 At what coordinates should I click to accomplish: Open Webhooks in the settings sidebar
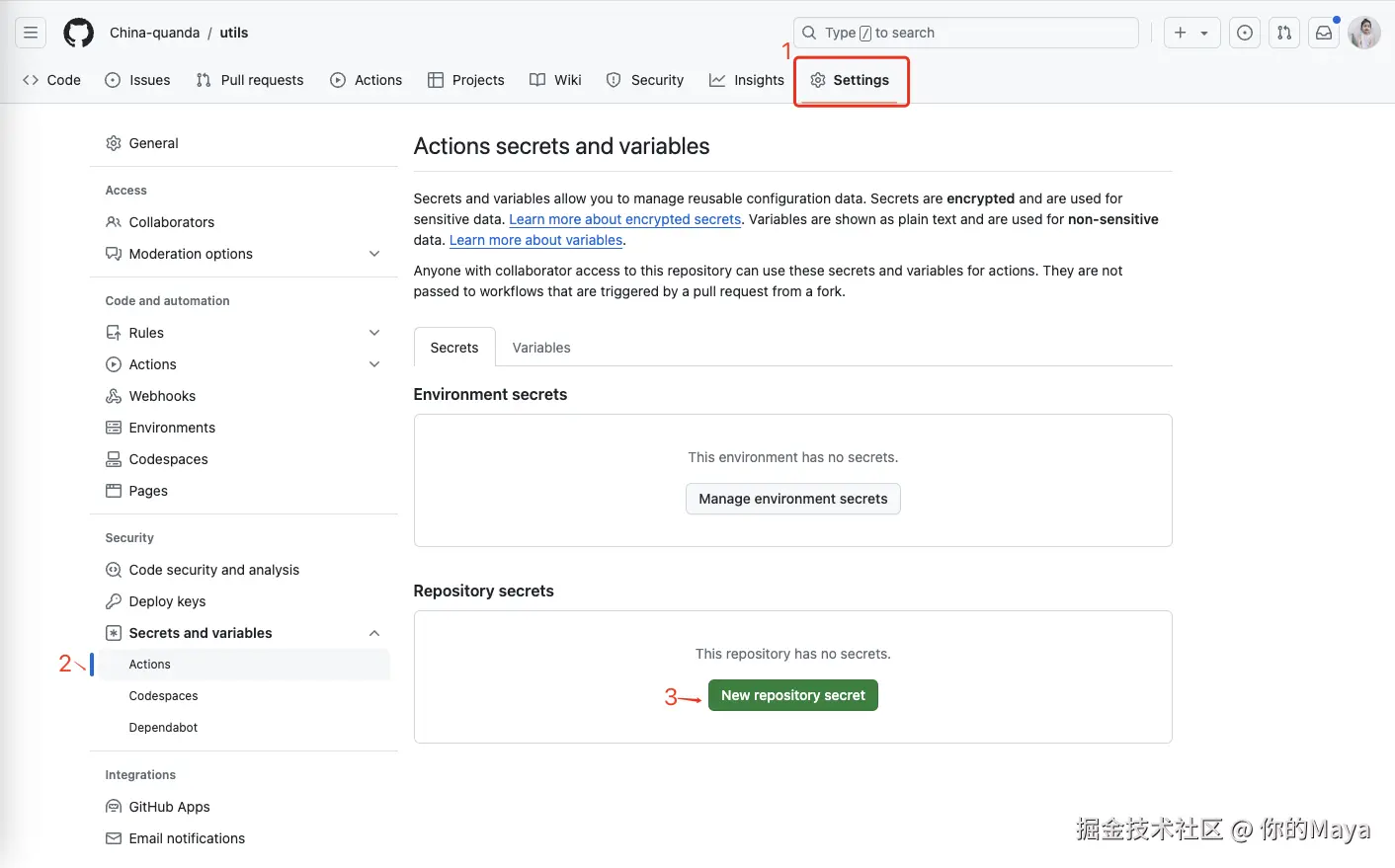[x=162, y=396]
